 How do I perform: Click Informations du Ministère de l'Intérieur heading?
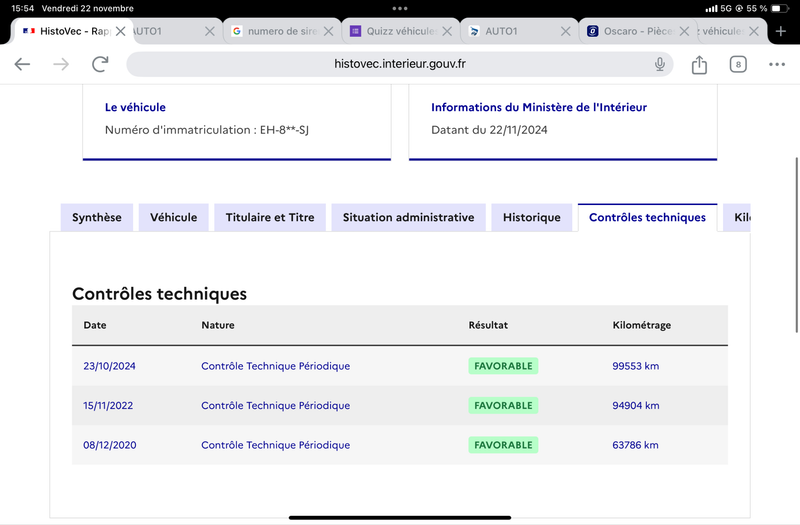pos(539,107)
